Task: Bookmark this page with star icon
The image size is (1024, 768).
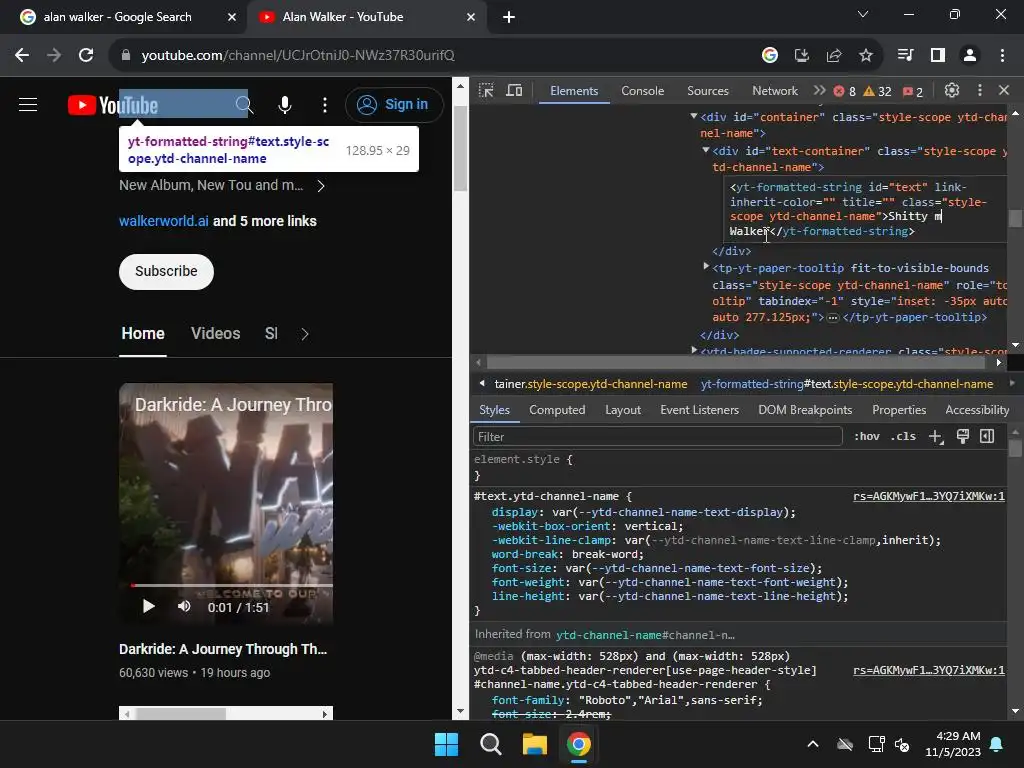Action: click(x=865, y=55)
